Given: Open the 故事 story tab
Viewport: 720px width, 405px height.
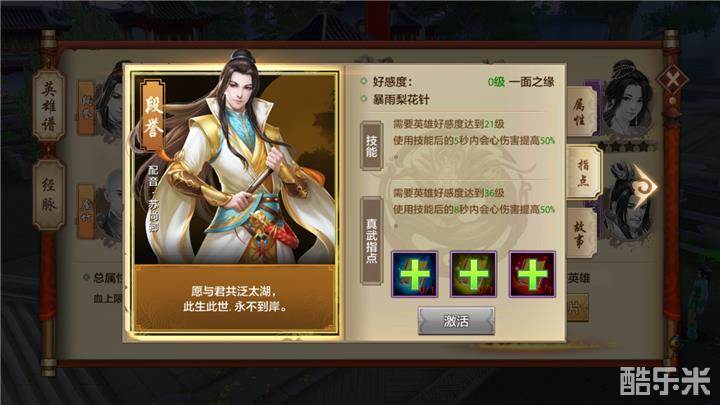Looking at the screenshot, I should (581, 233).
